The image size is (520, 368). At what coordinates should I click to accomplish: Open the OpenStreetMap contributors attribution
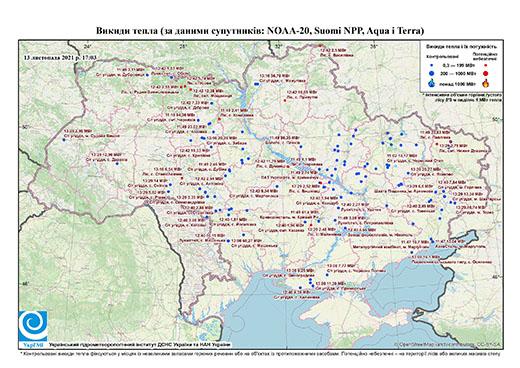click(447, 344)
